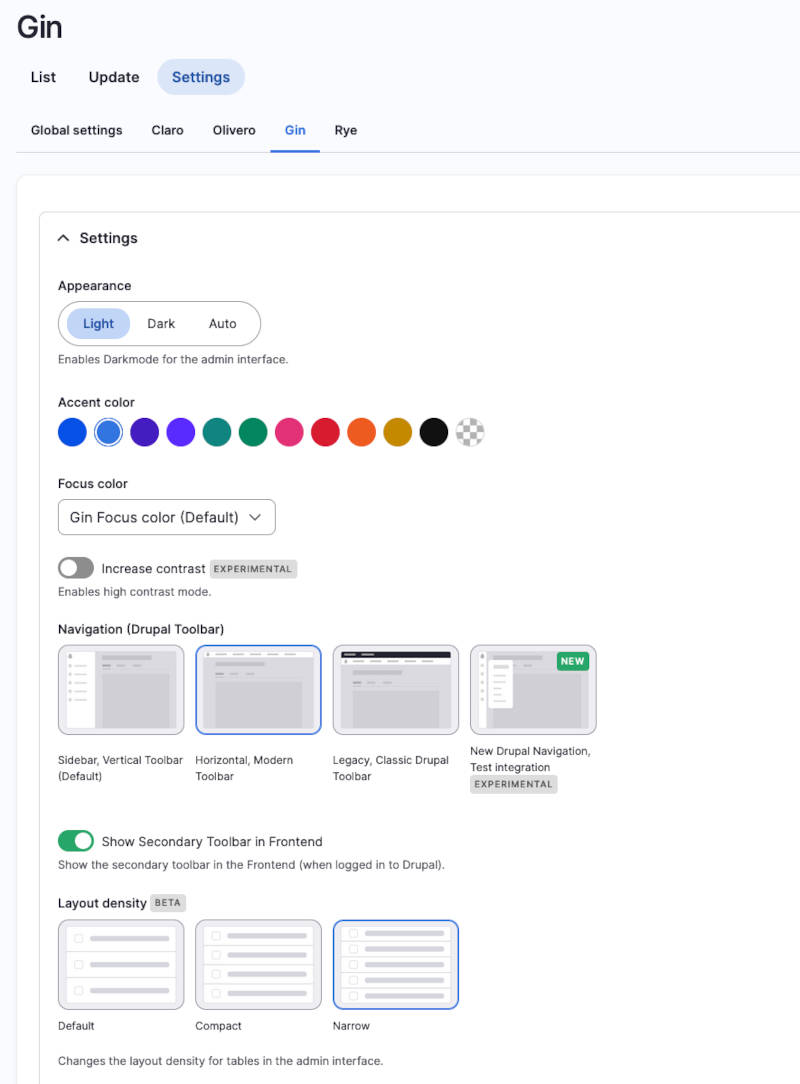Open the Claro theme settings tab

(x=167, y=130)
